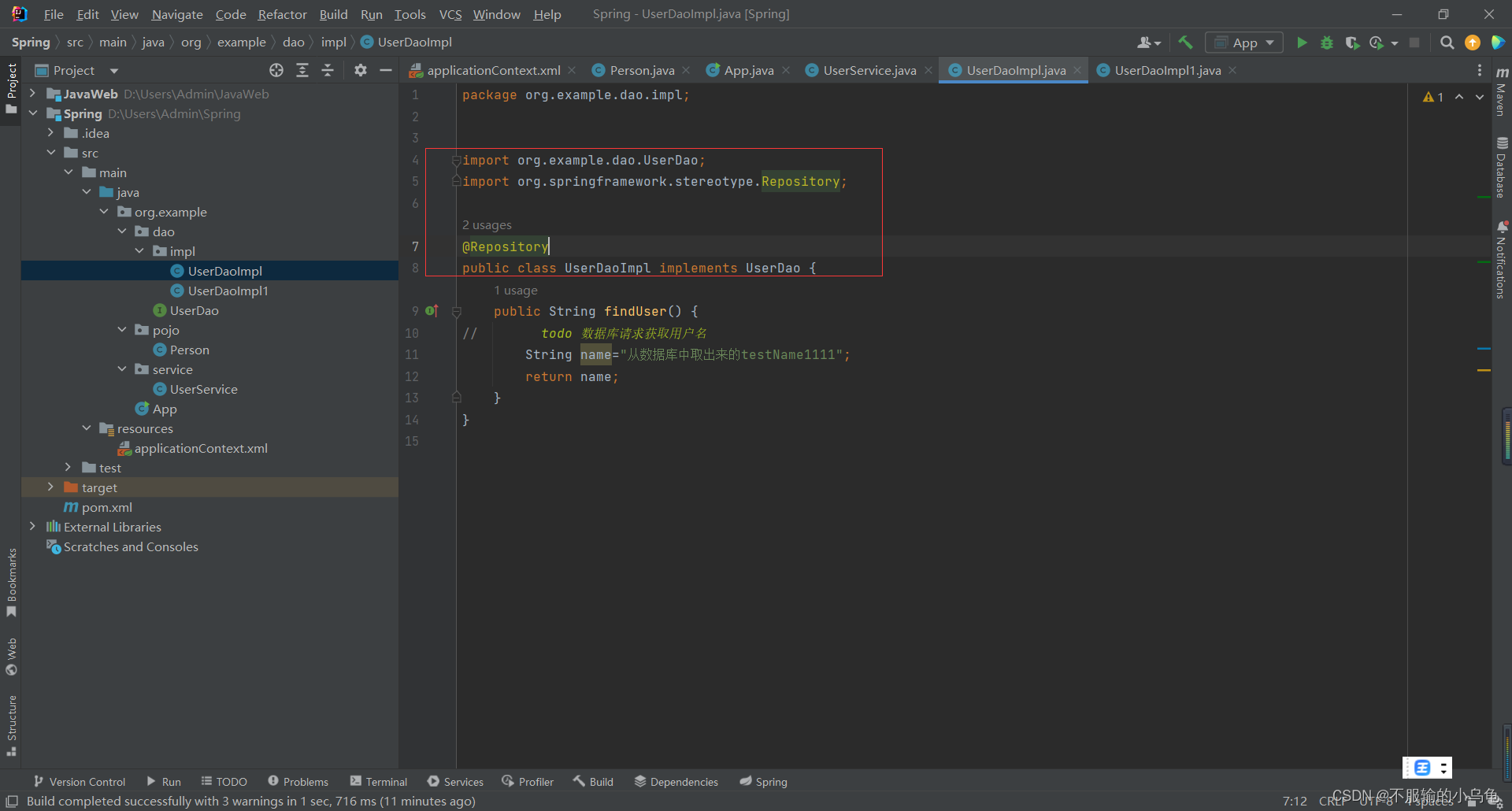
Task: Open the Problems tool window
Action: pos(298,782)
